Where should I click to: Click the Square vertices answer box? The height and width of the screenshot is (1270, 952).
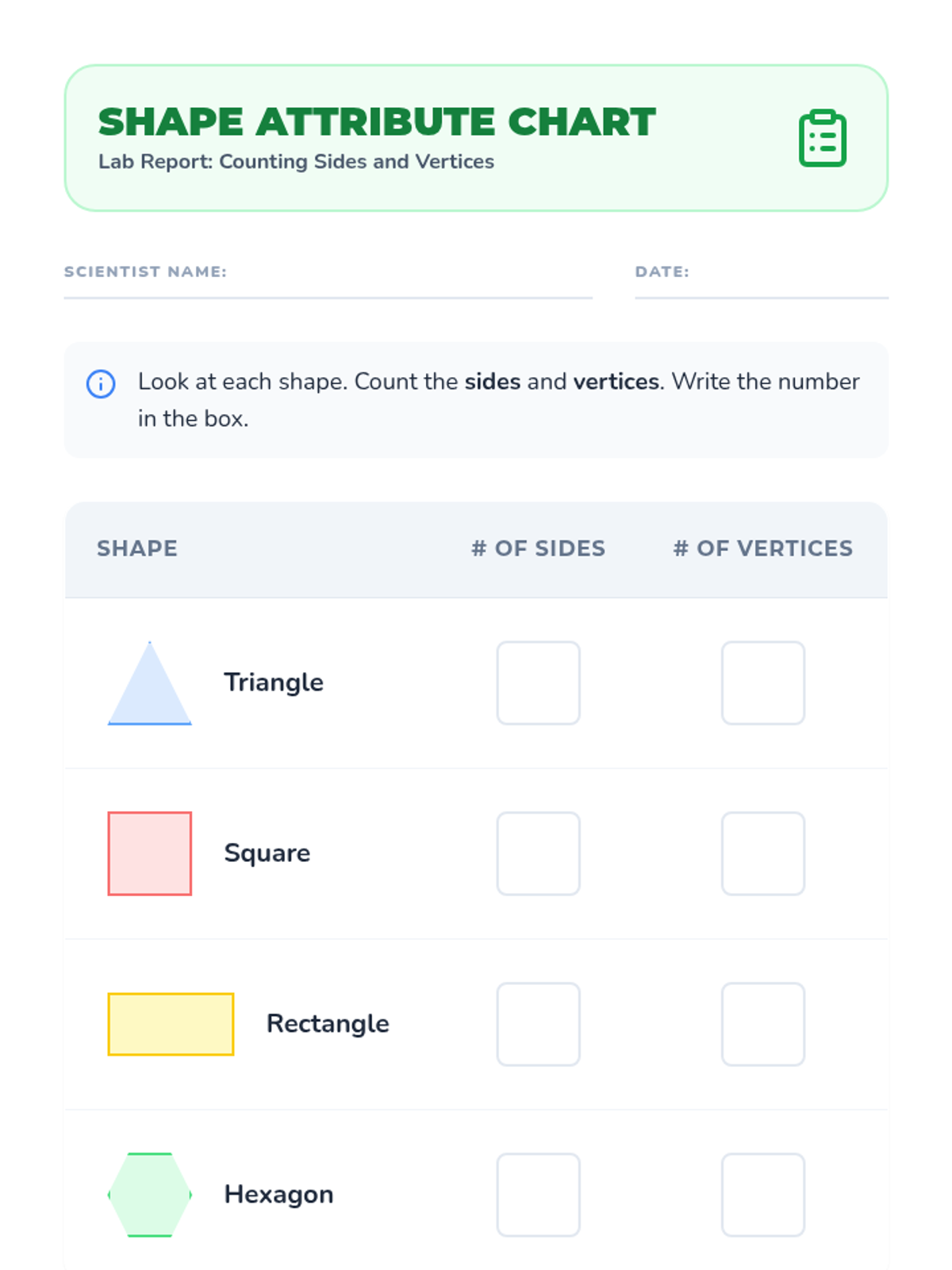click(763, 853)
